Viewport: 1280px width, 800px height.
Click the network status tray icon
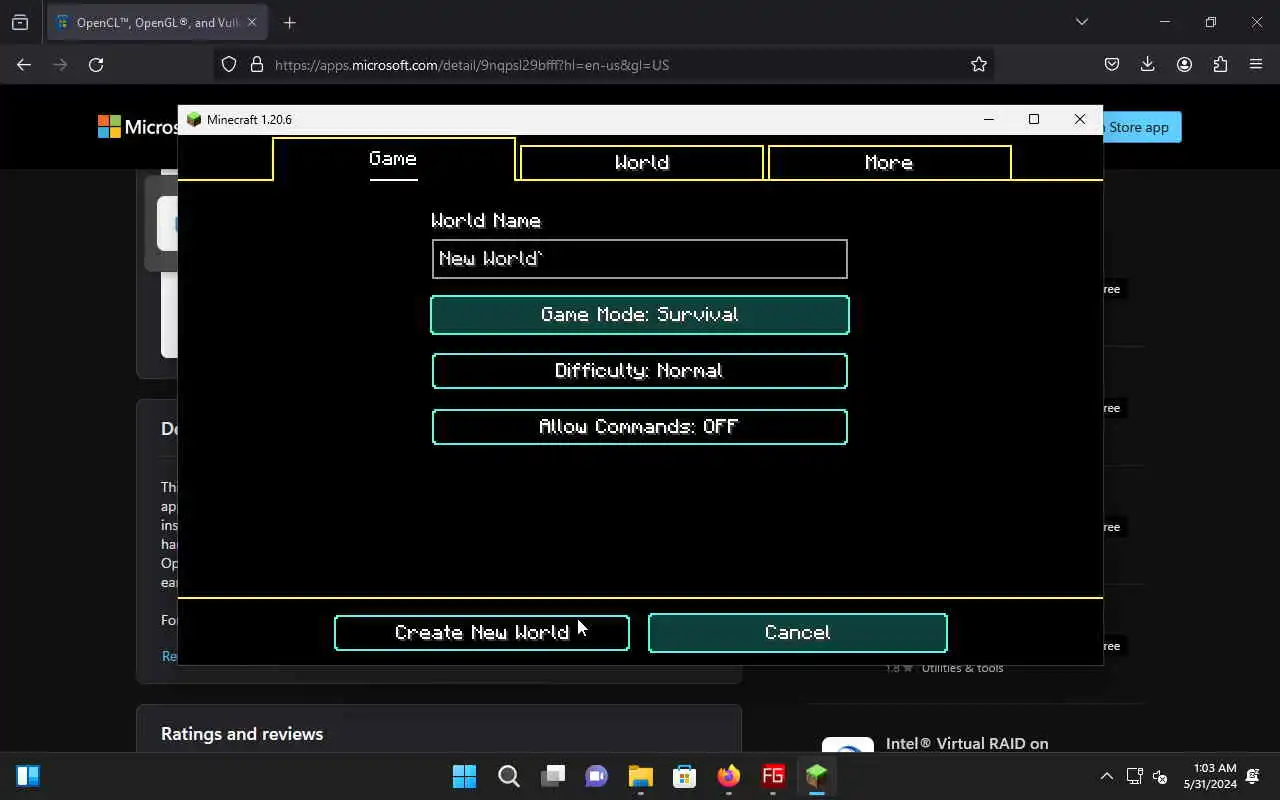tap(1134, 776)
